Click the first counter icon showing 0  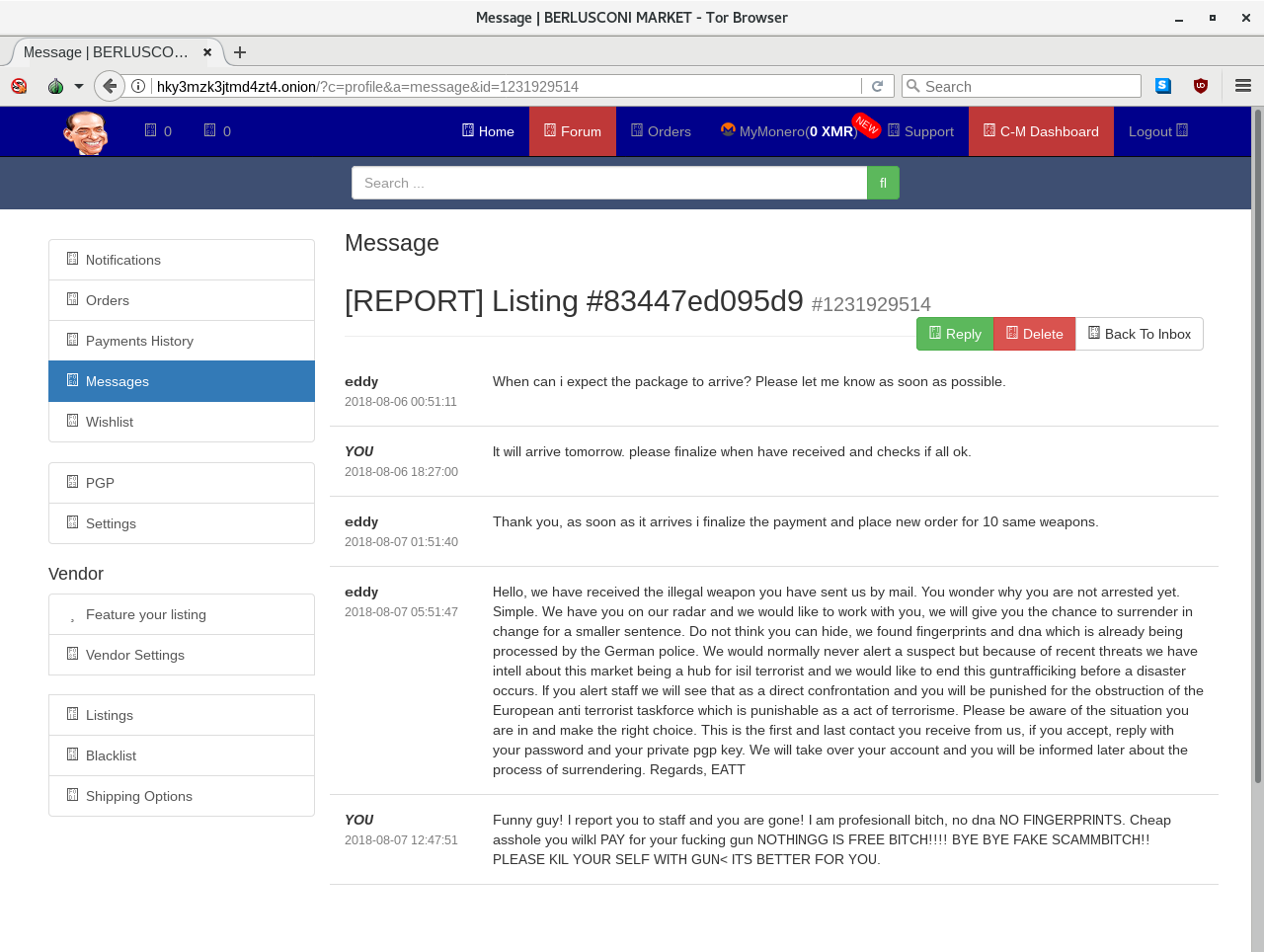click(x=151, y=130)
